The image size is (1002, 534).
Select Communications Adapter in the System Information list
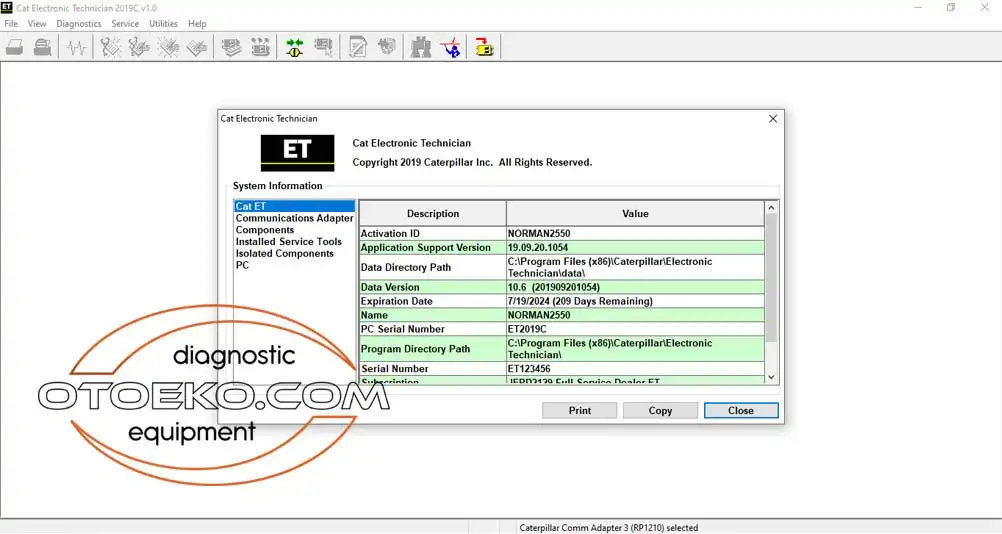pos(294,218)
